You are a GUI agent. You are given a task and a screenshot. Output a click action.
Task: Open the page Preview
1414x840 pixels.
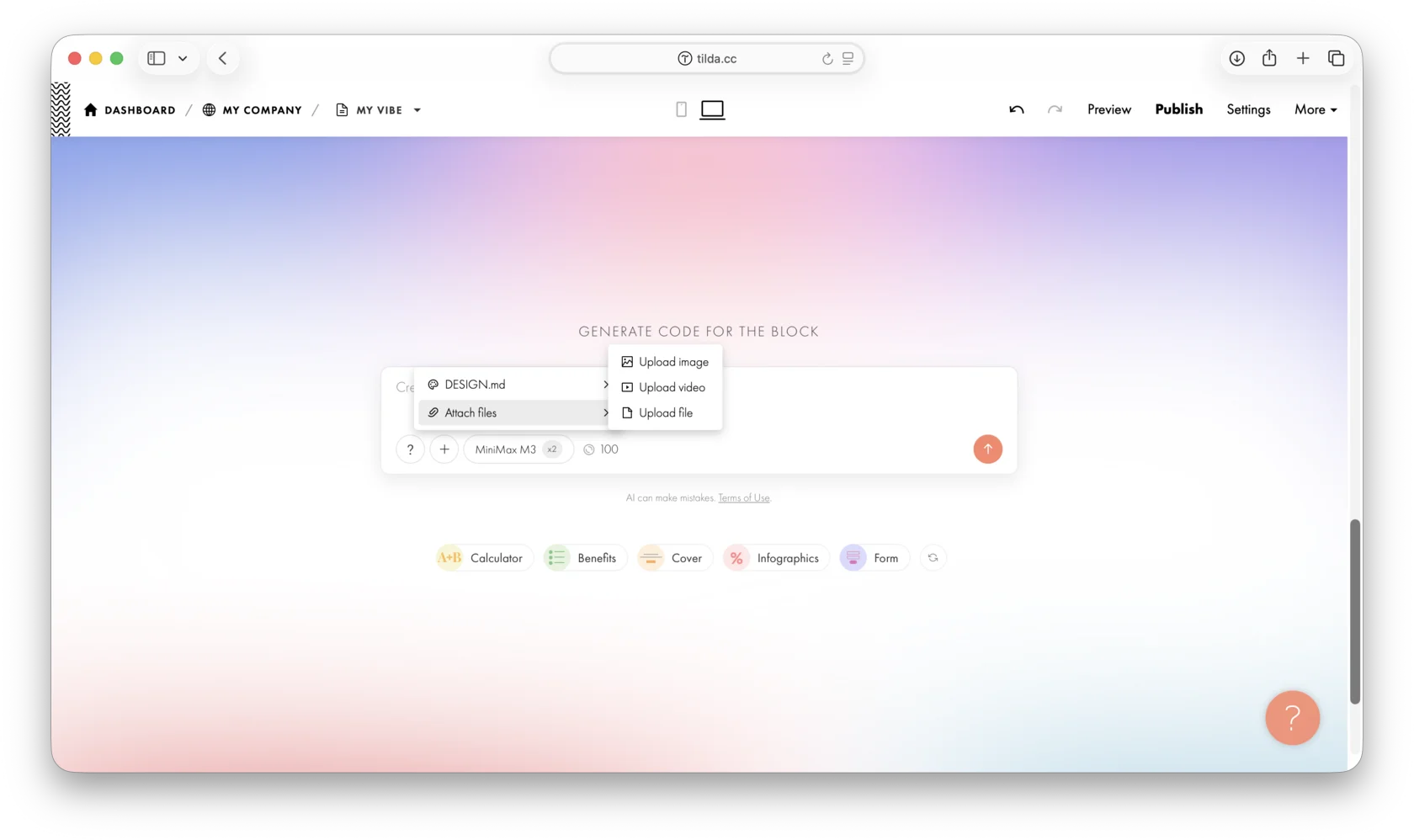pyautogui.click(x=1109, y=109)
